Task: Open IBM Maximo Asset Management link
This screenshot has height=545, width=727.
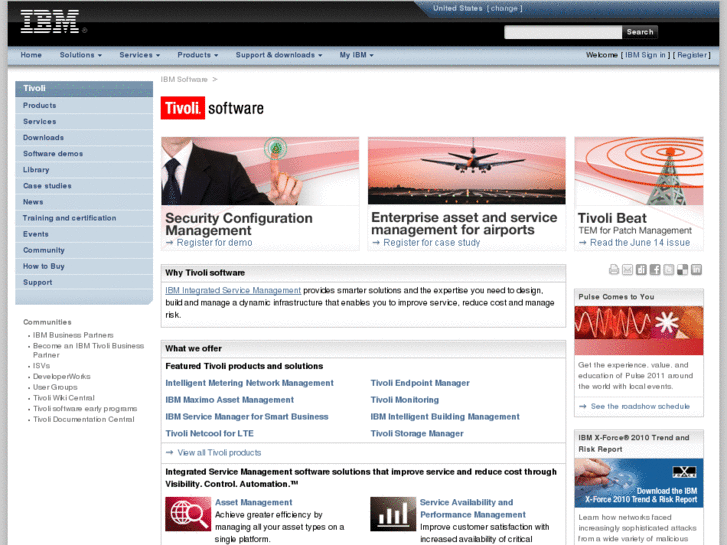Action: point(230,400)
